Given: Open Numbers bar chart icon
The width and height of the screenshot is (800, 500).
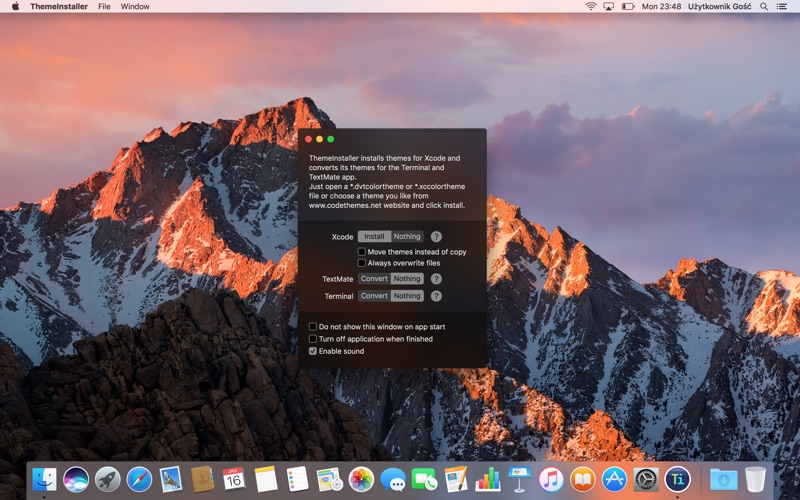Looking at the screenshot, I should tap(488, 480).
